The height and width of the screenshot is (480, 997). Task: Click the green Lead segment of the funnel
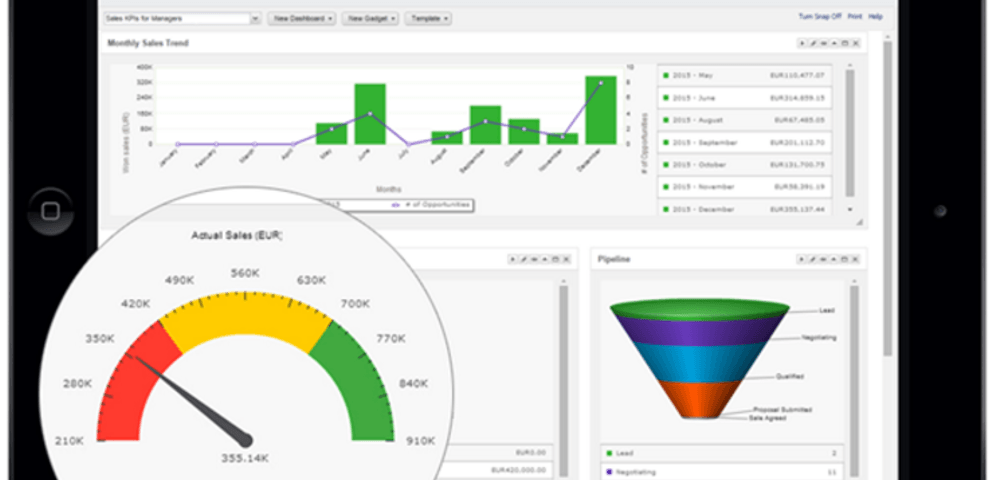pos(699,309)
